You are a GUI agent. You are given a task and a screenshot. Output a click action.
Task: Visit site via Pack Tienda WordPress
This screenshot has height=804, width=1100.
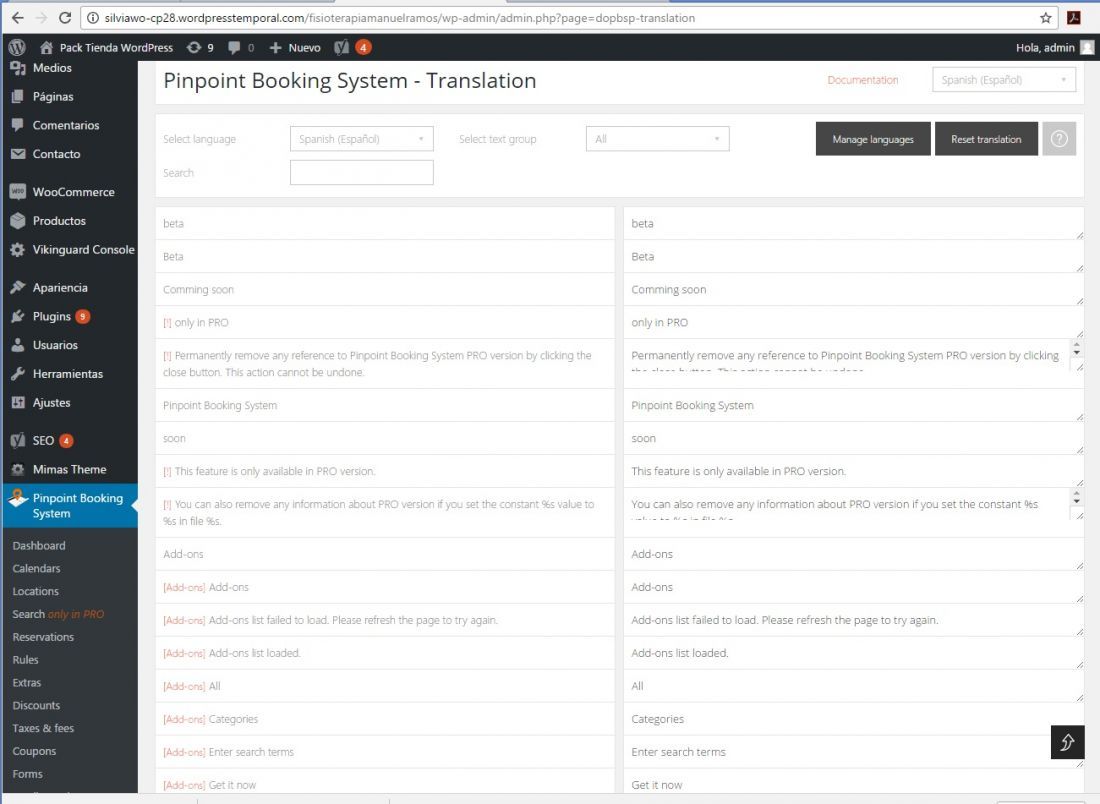(107, 47)
